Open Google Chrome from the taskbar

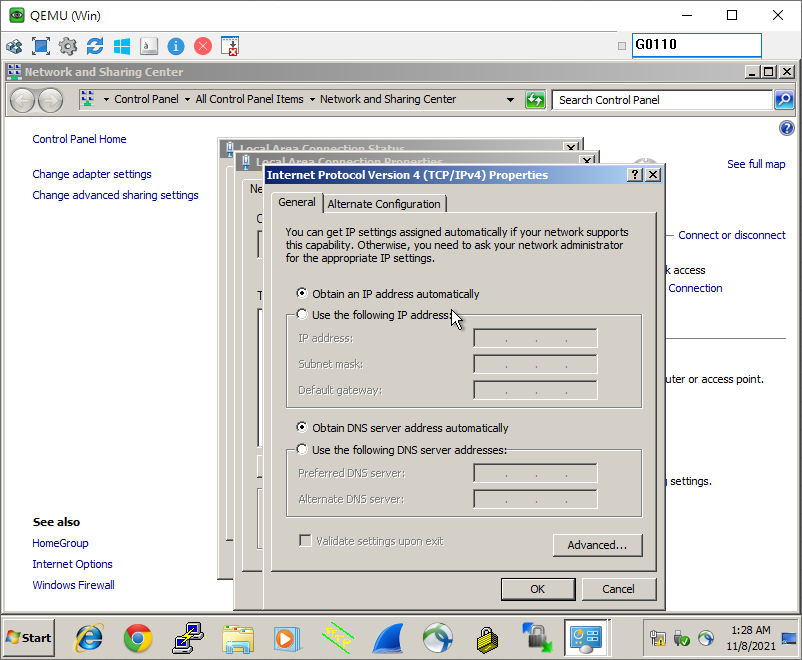click(138, 637)
